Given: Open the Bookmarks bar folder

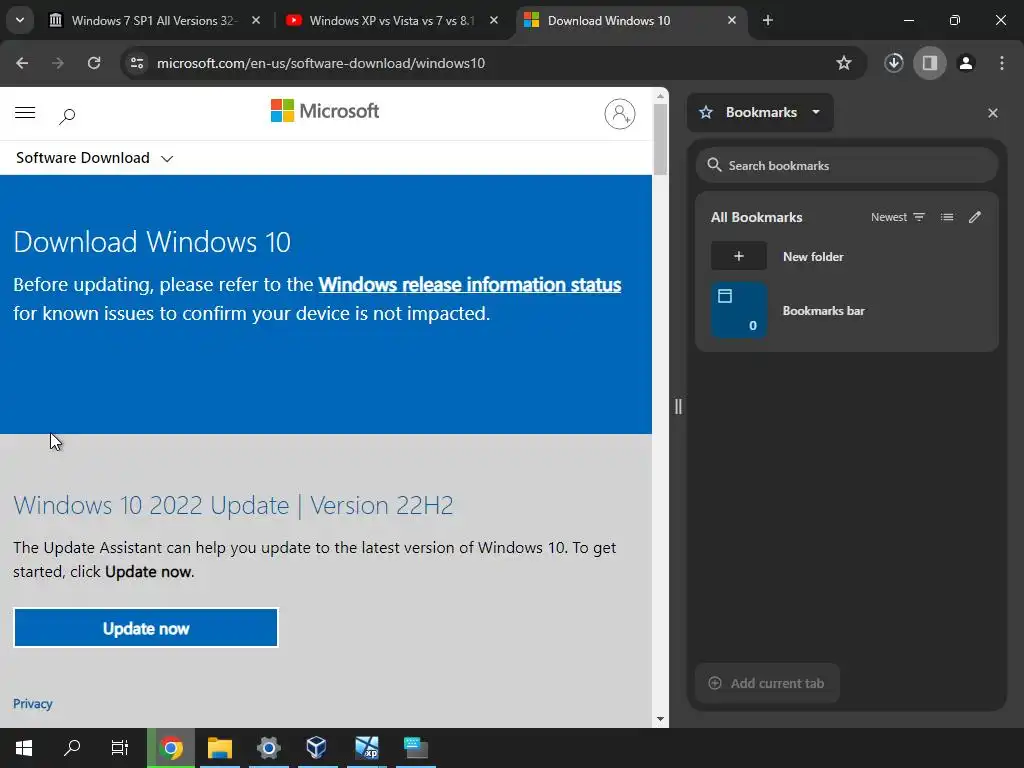Looking at the screenshot, I should coord(847,310).
